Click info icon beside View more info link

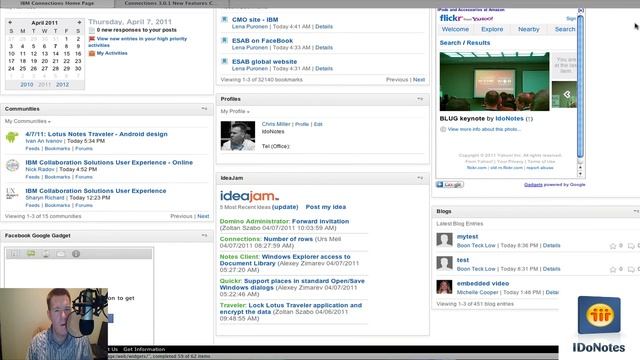coord(443,129)
